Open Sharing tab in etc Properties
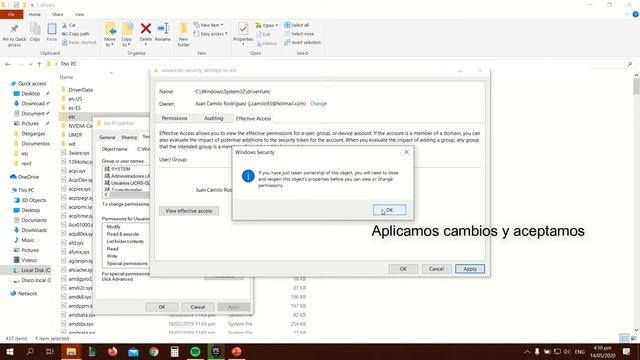The width and height of the screenshot is (640, 360). pyautogui.click(x=129, y=137)
